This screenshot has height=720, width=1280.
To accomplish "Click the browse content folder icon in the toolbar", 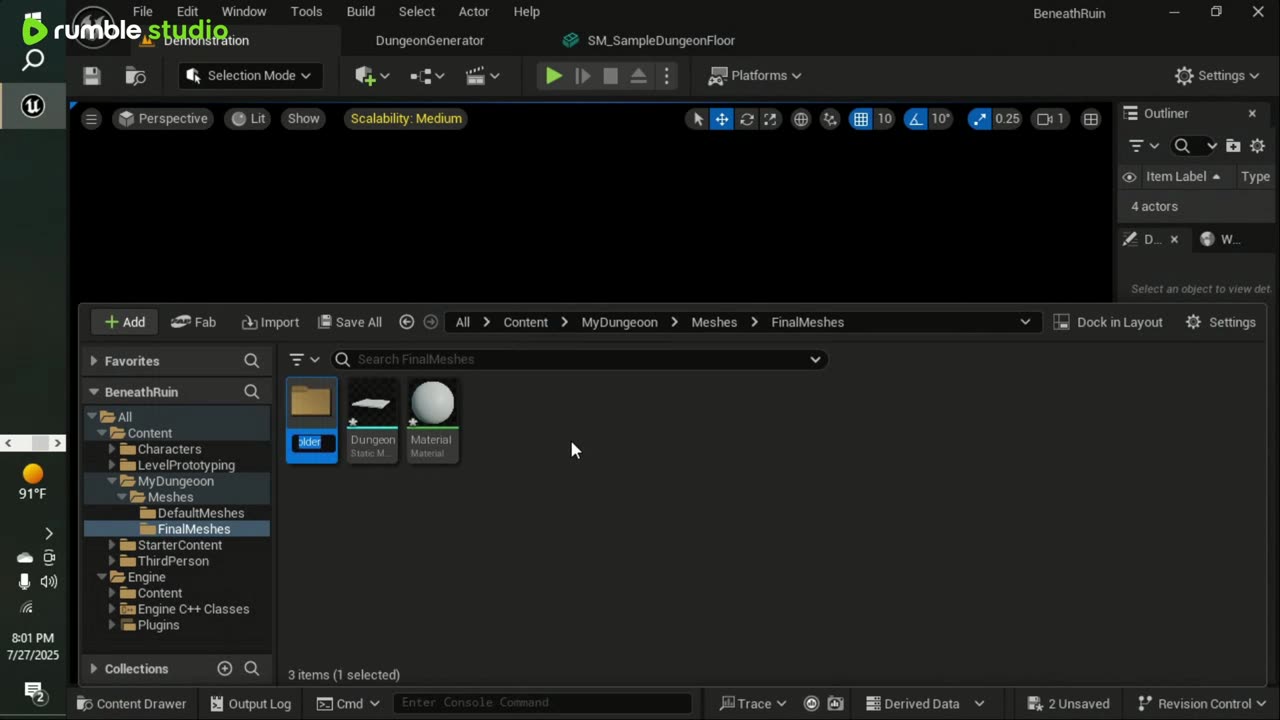I will pos(136,76).
